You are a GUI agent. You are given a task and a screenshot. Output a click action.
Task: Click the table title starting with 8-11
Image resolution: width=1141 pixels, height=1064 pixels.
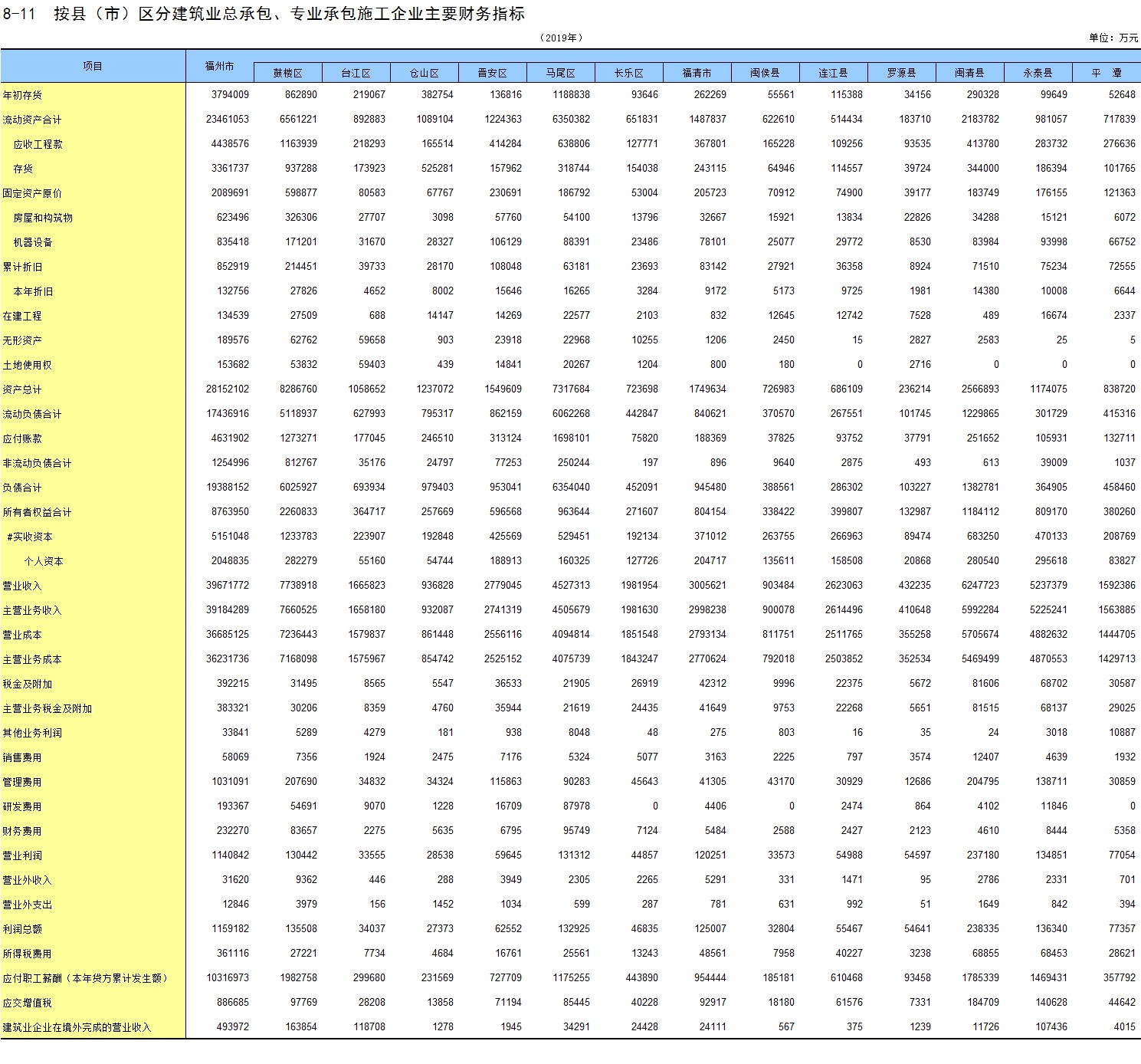(x=264, y=14)
